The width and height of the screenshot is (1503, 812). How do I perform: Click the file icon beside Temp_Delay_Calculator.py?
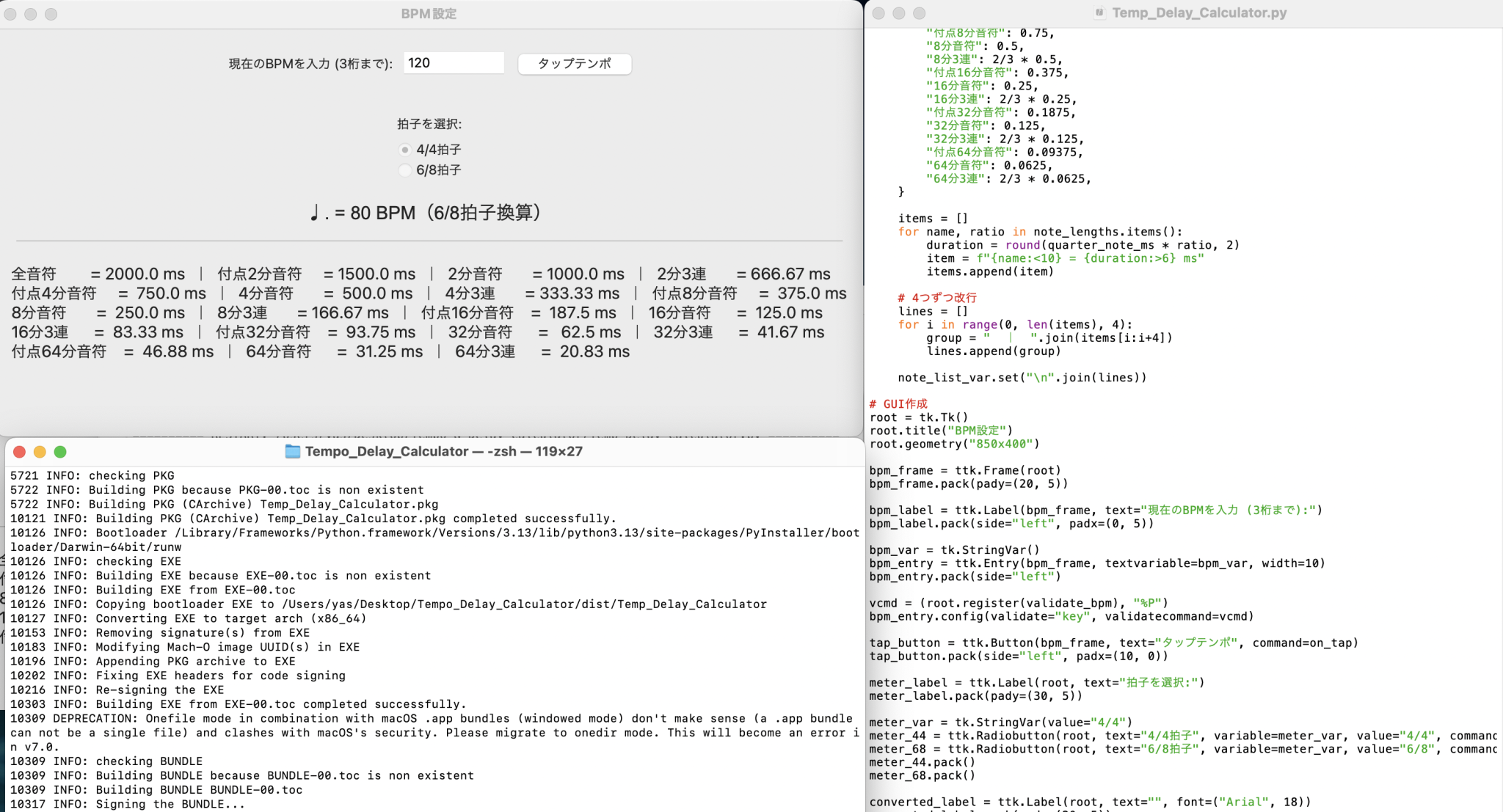pyautogui.click(x=1099, y=12)
